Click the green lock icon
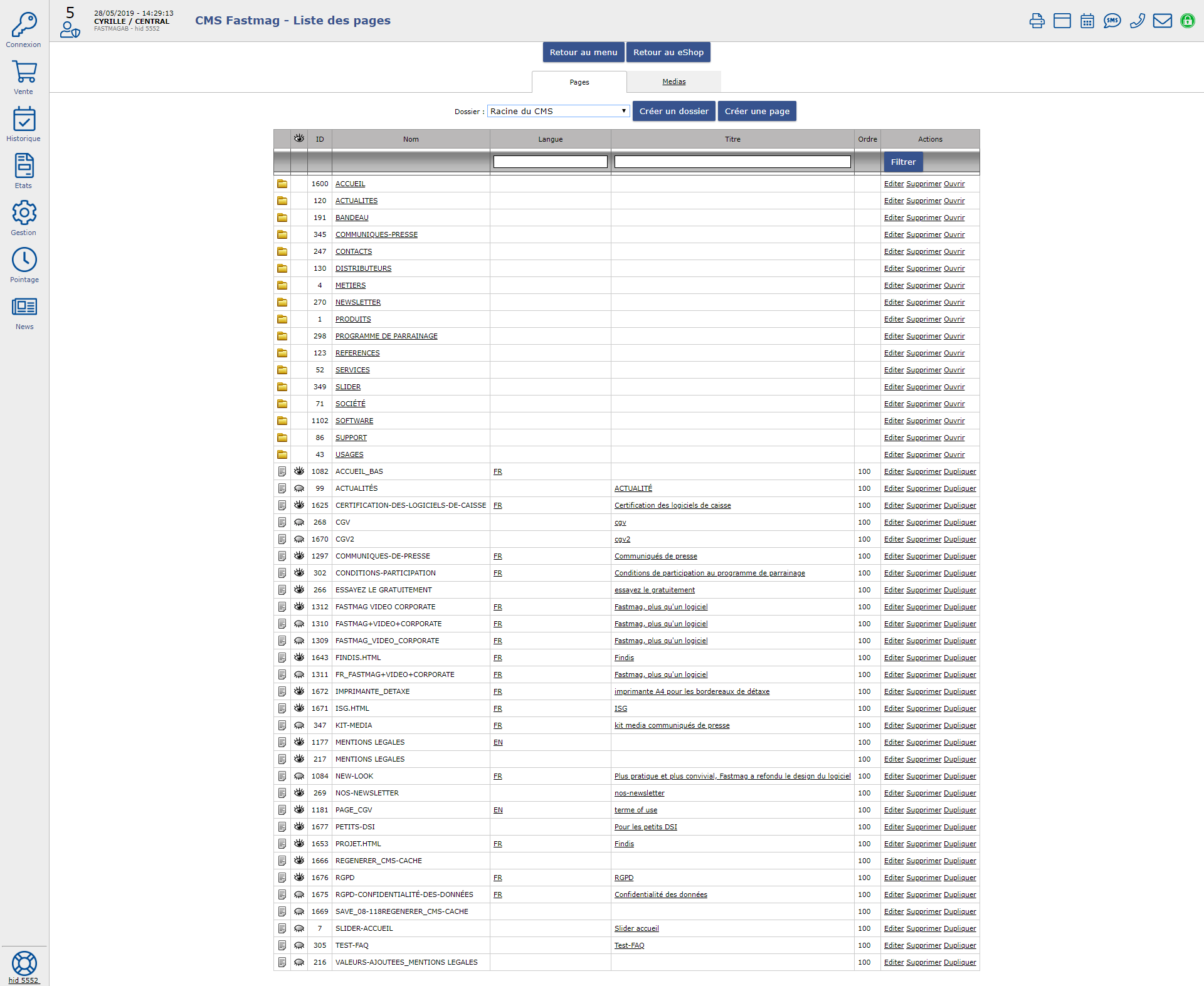The width and height of the screenshot is (1204, 986). pyautogui.click(x=1188, y=21)
